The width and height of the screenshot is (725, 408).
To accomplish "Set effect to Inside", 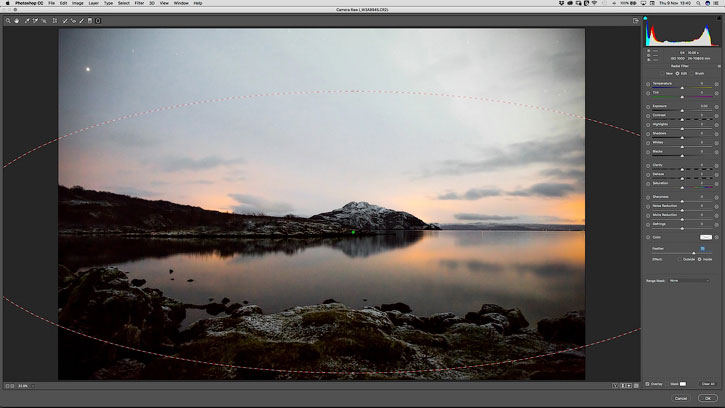I will (700, 260).
